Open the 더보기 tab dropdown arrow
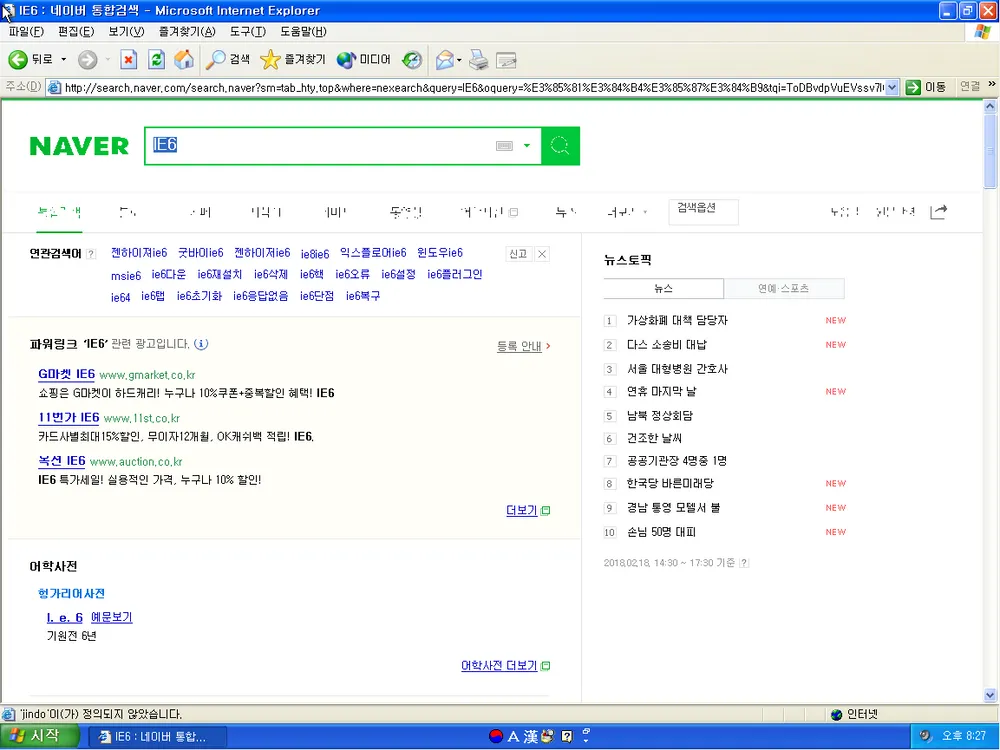1000x750 pixels. pyautogui.click(x=643, y=213)
